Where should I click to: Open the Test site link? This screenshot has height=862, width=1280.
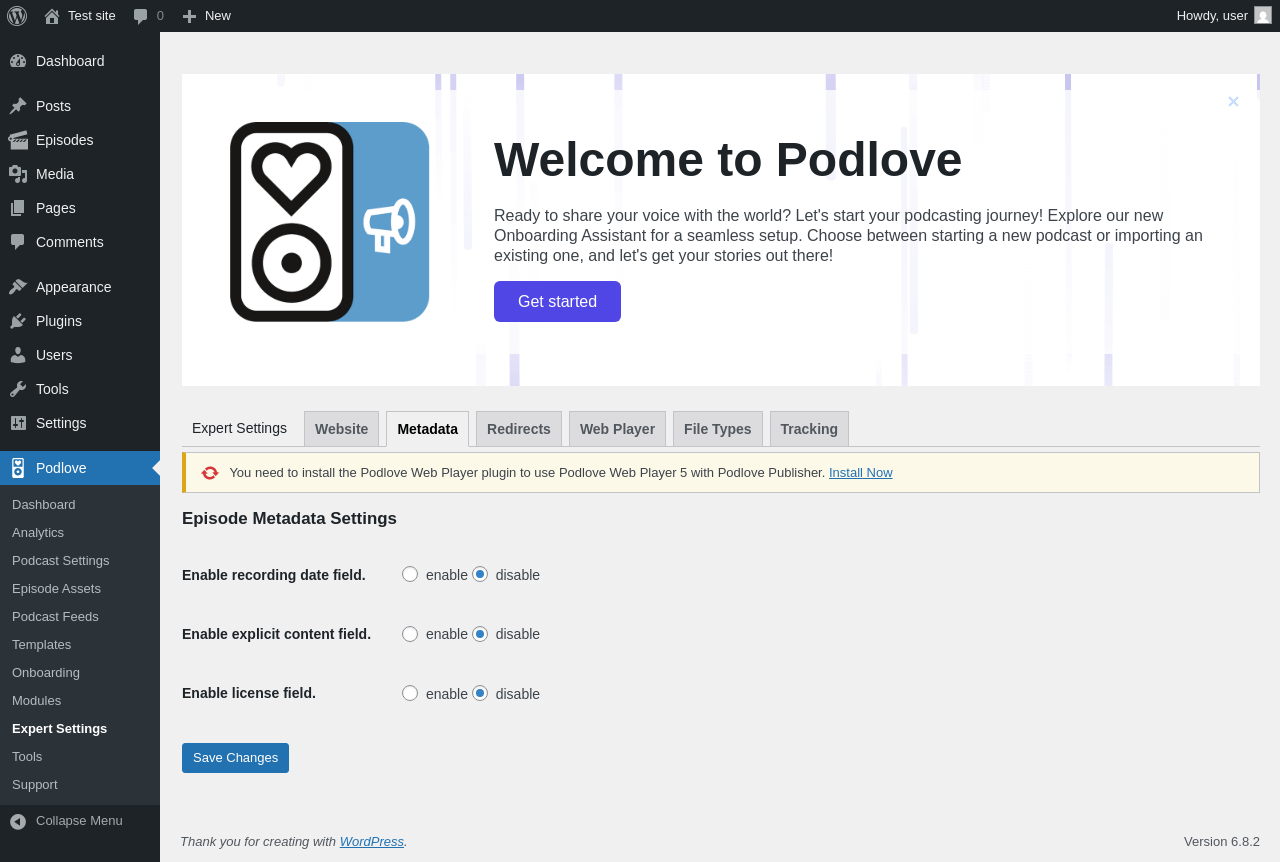click(80, 16)
